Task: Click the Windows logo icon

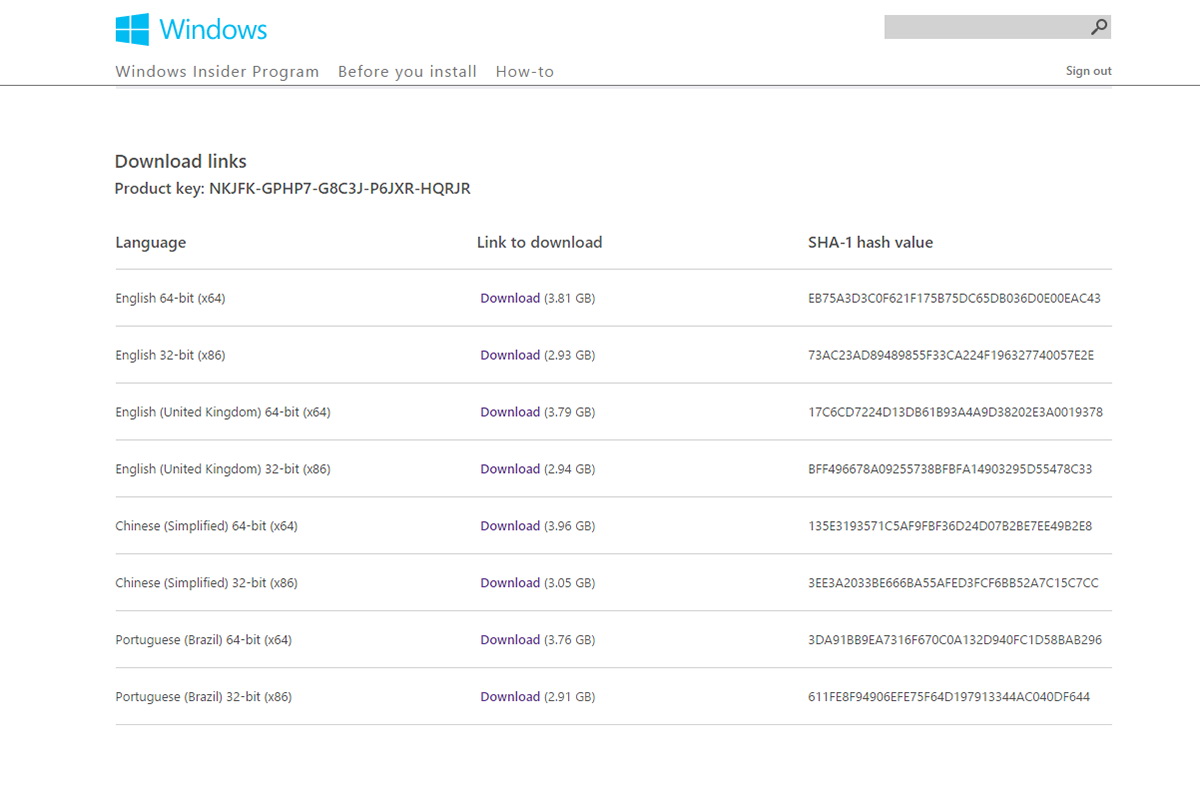Action: point(132,29)
